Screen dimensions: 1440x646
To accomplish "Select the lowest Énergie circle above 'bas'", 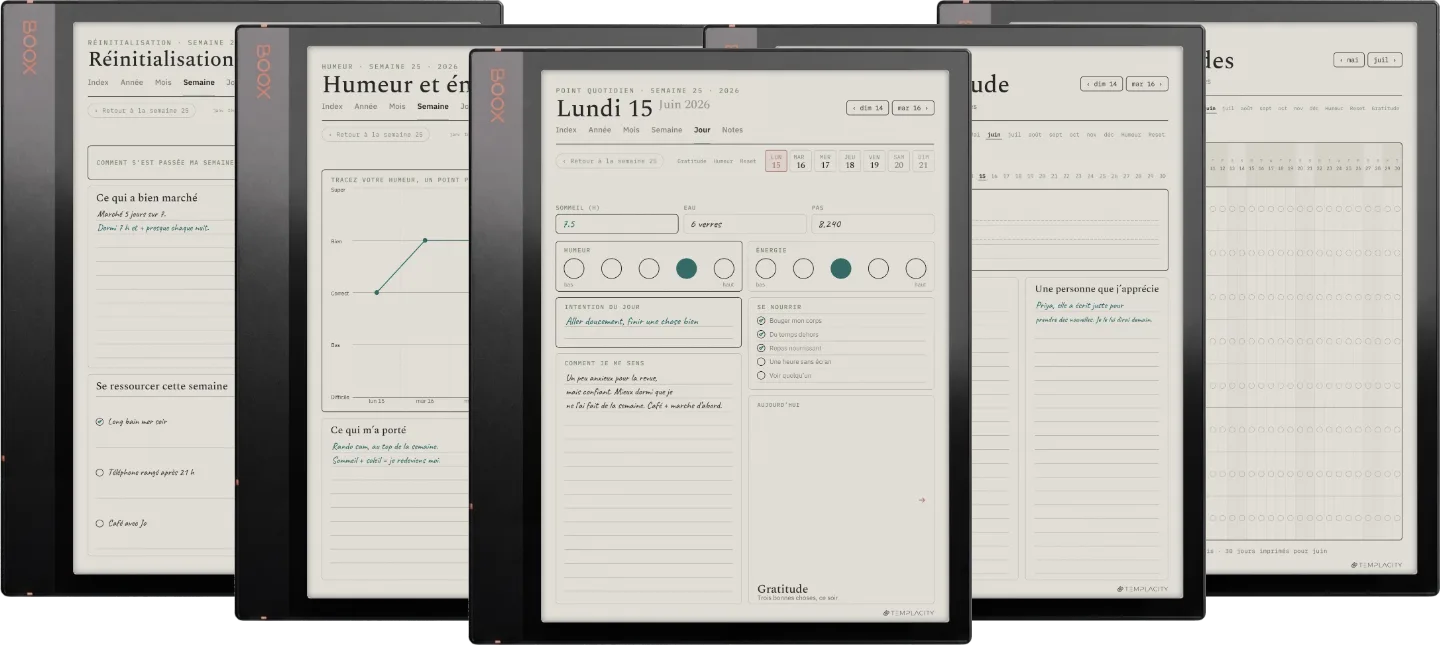I will pos(766,268).
